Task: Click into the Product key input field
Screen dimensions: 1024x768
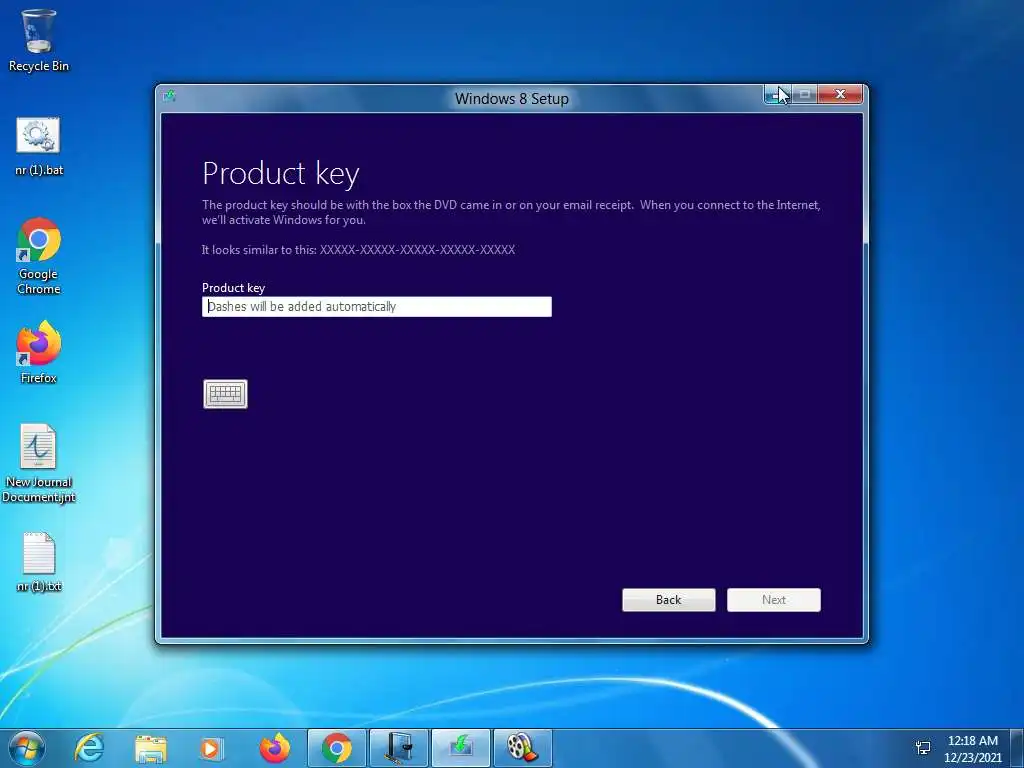Action: [377, 306]
